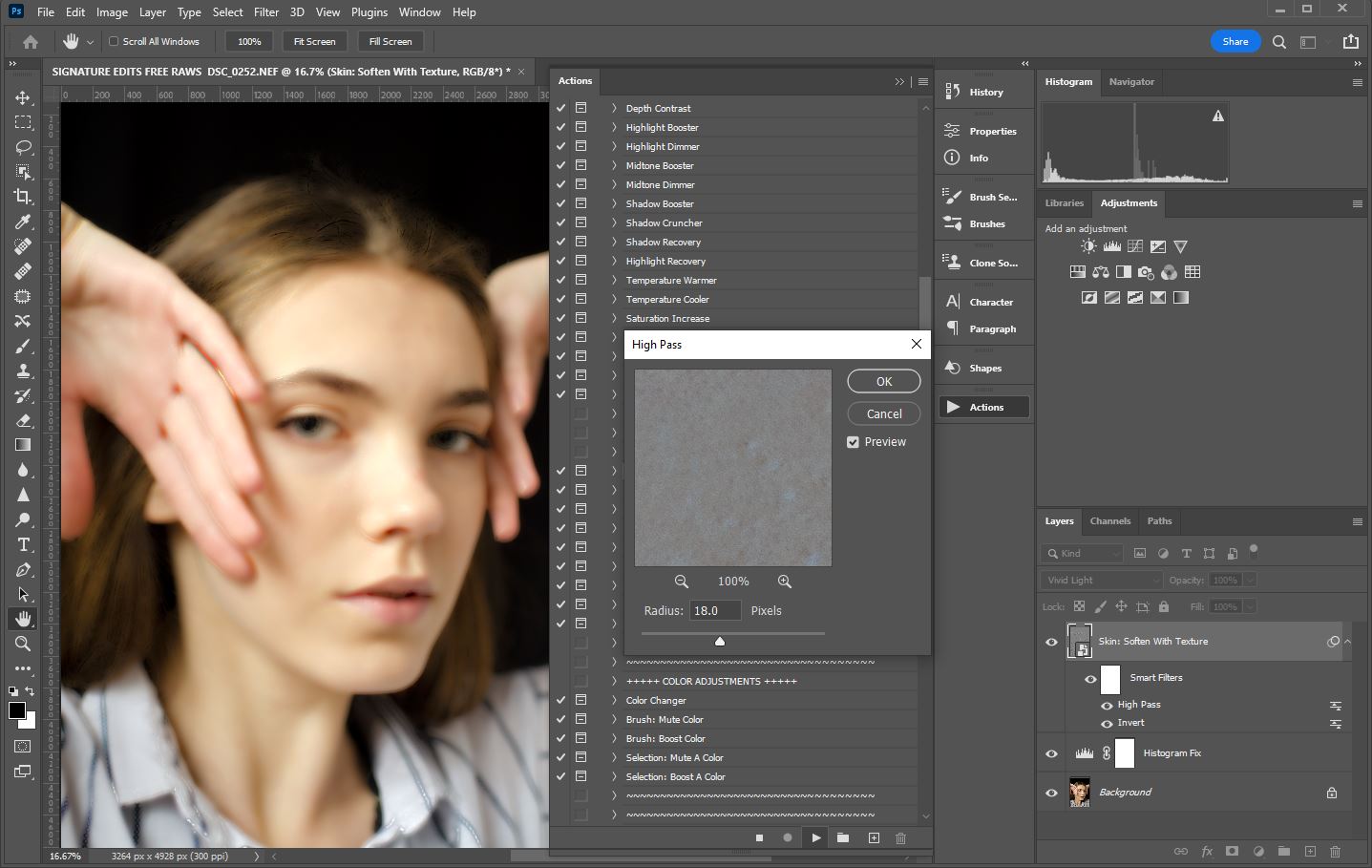This screenshot has width=1372, height=868.
Task: Open the Vivid Light blend mode dropdown
Action: coord(1102,581)
